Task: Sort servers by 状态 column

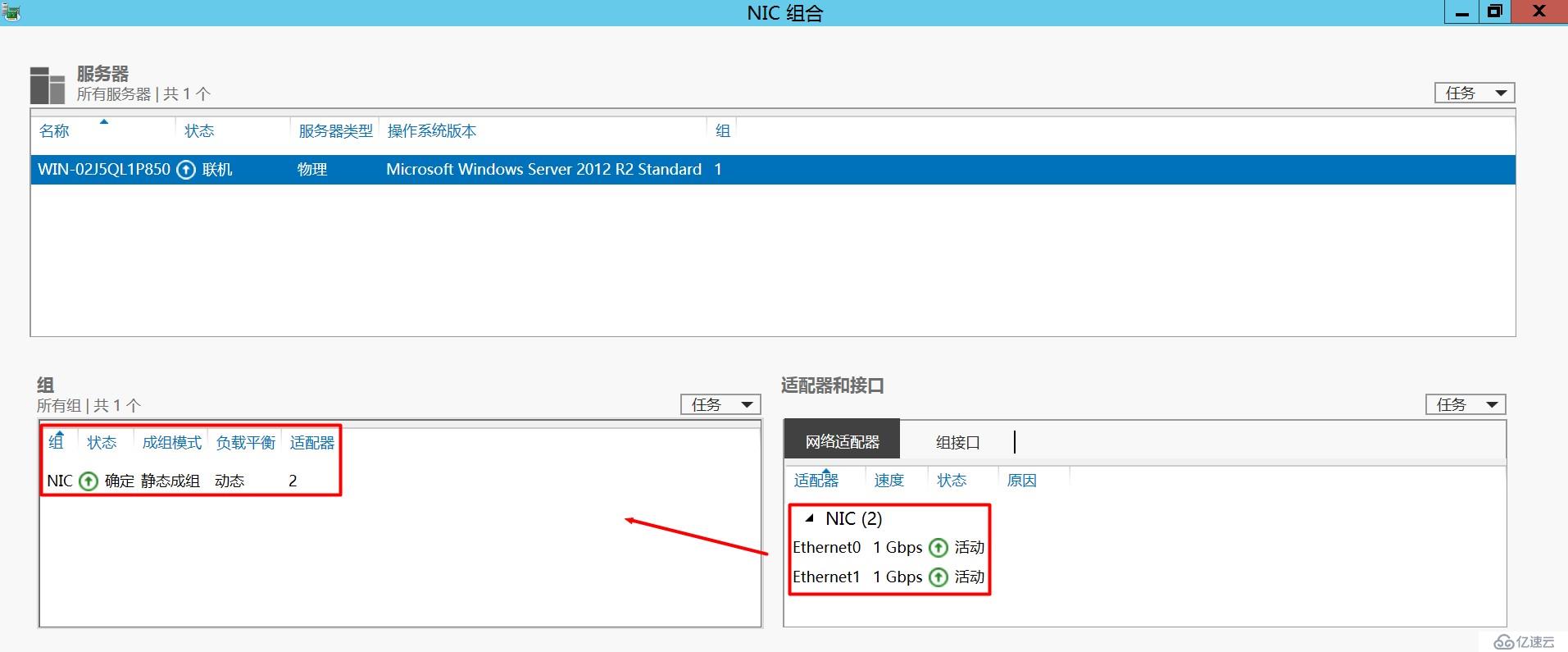Action: (199, 131)
